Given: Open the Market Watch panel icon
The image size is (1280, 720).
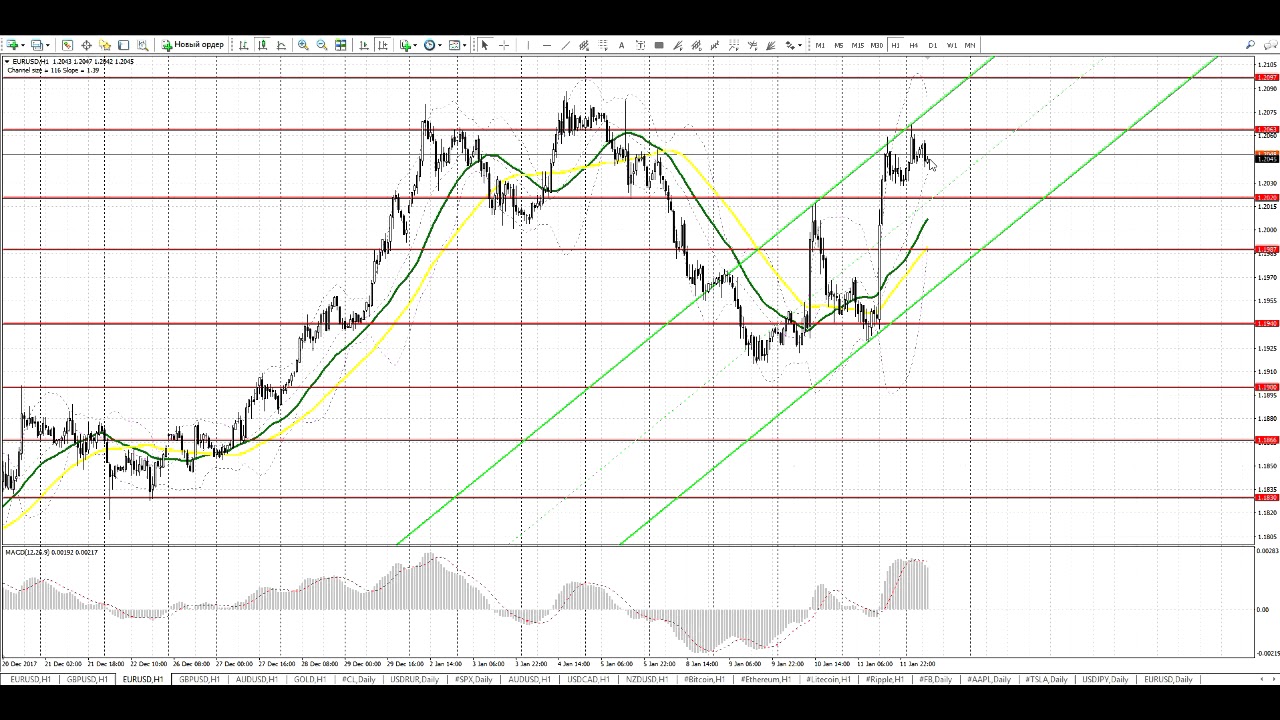Looking at the screenshot, I should (x=67, y=45).
